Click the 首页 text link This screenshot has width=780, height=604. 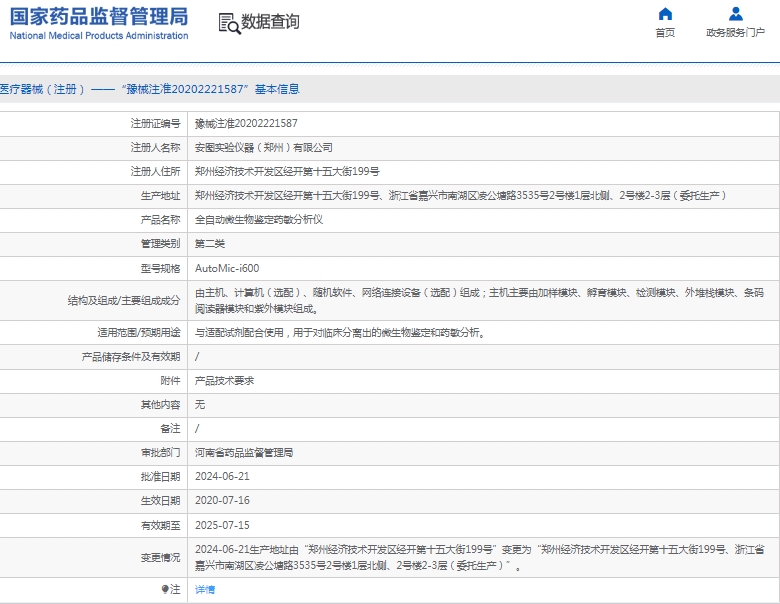point(665,33)
